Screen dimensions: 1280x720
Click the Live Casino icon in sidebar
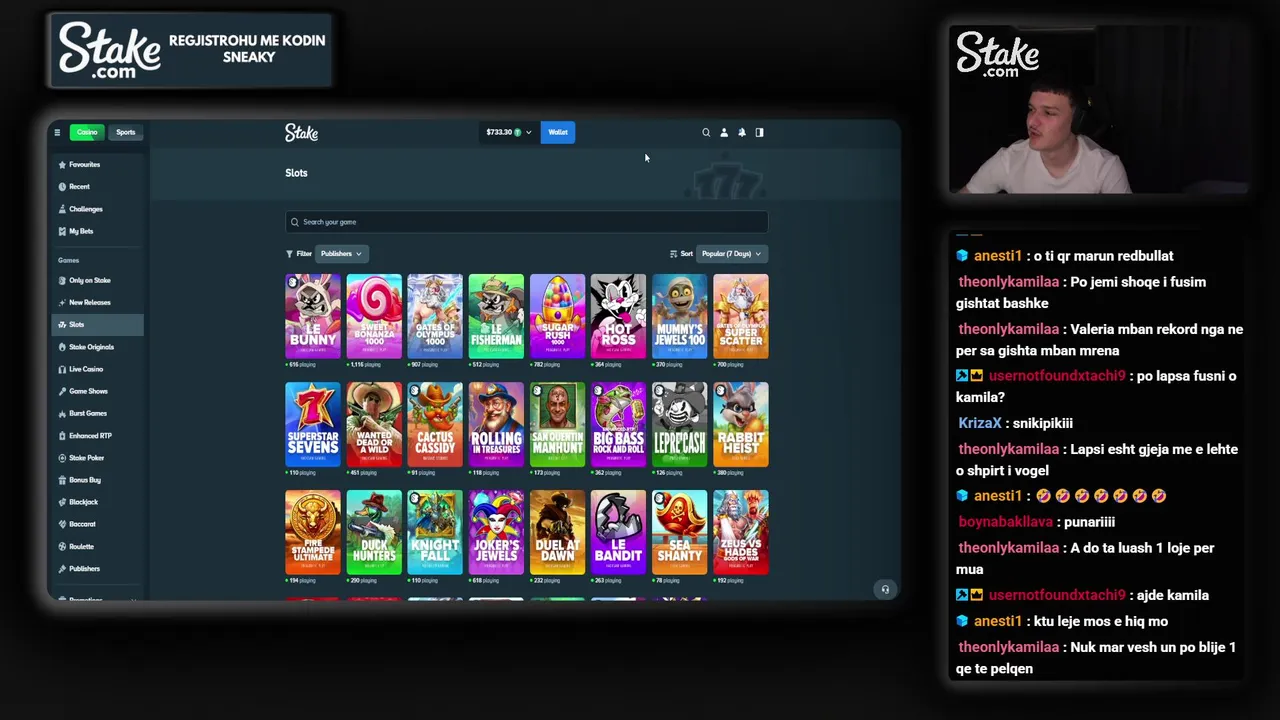click(x=62, y=369)
